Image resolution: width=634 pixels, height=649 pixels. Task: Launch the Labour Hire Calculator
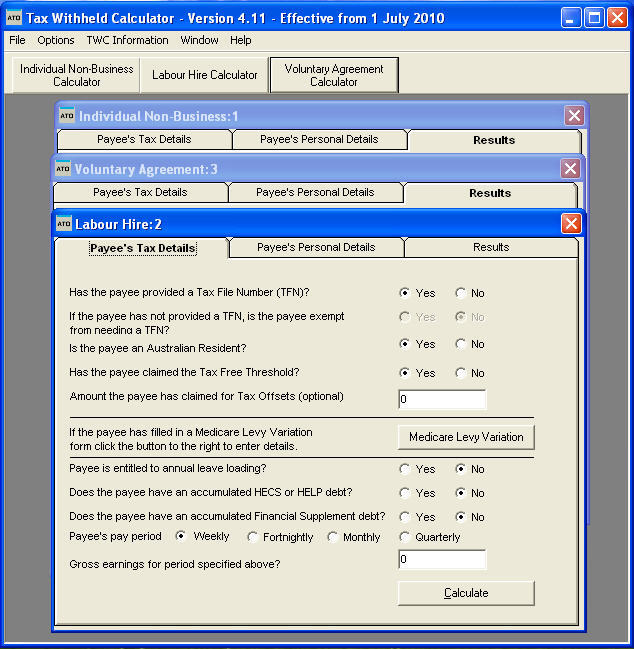point(204,75)
